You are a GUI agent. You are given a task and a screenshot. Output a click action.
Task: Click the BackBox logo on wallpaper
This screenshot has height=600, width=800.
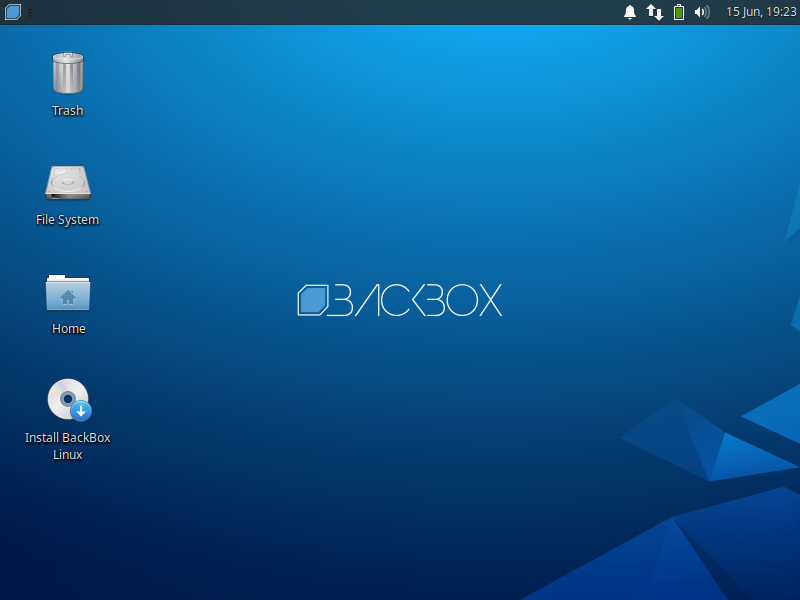pyautogui.click(x=400, y=300)
